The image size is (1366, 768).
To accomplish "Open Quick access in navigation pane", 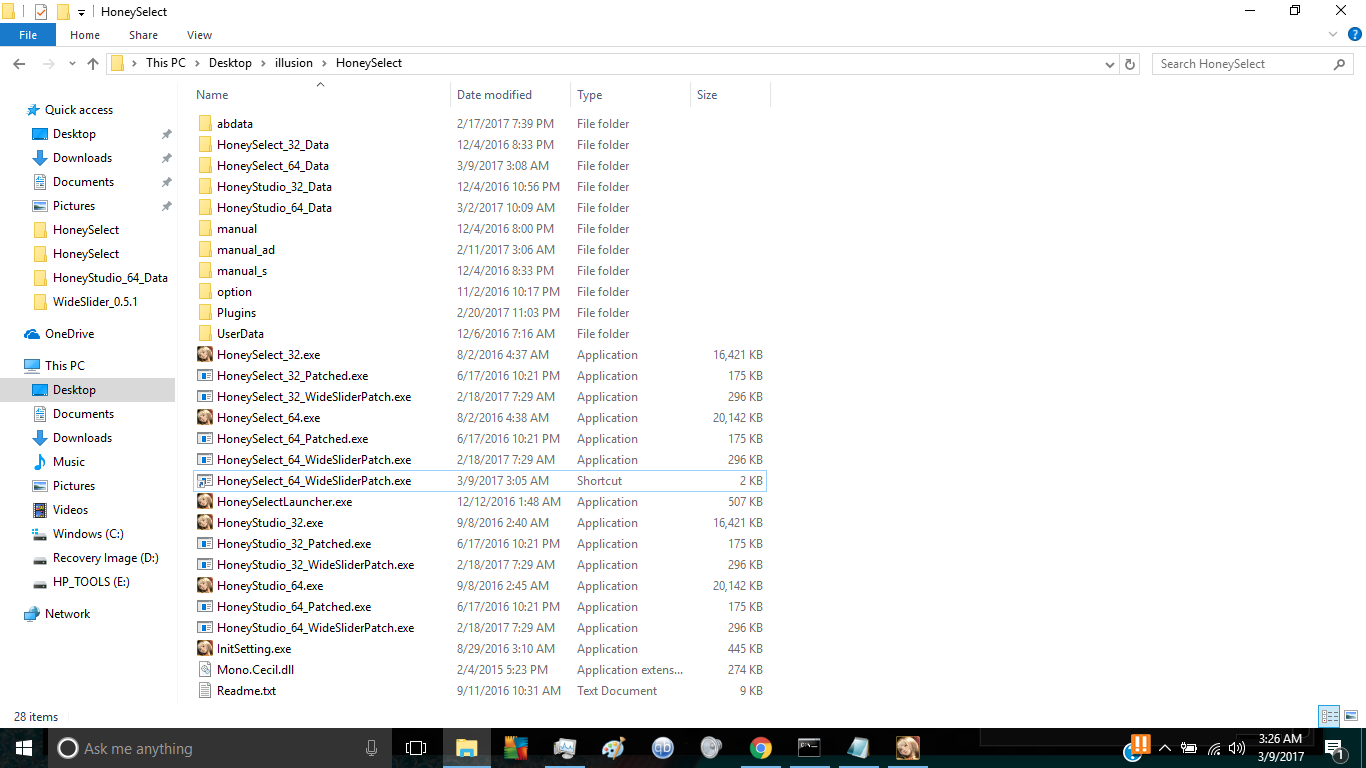I will (79, 110).
